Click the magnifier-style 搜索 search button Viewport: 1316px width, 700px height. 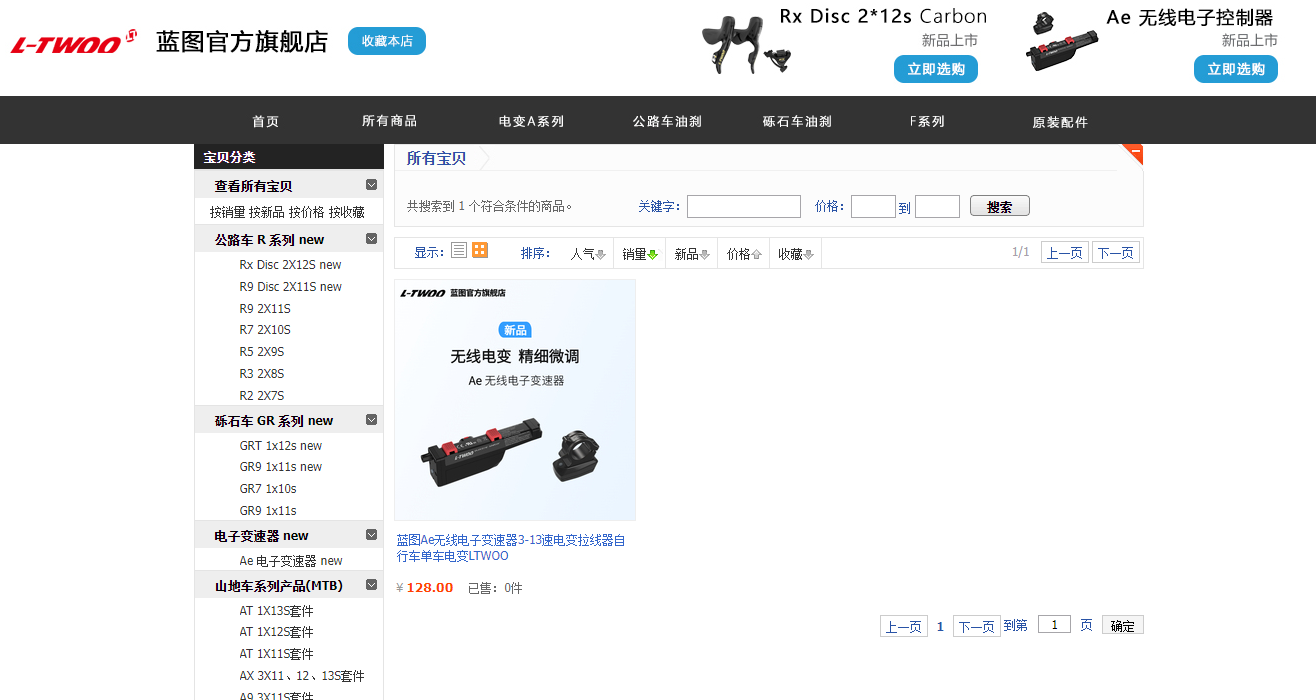pyautogui.click(x=998, y=206)
